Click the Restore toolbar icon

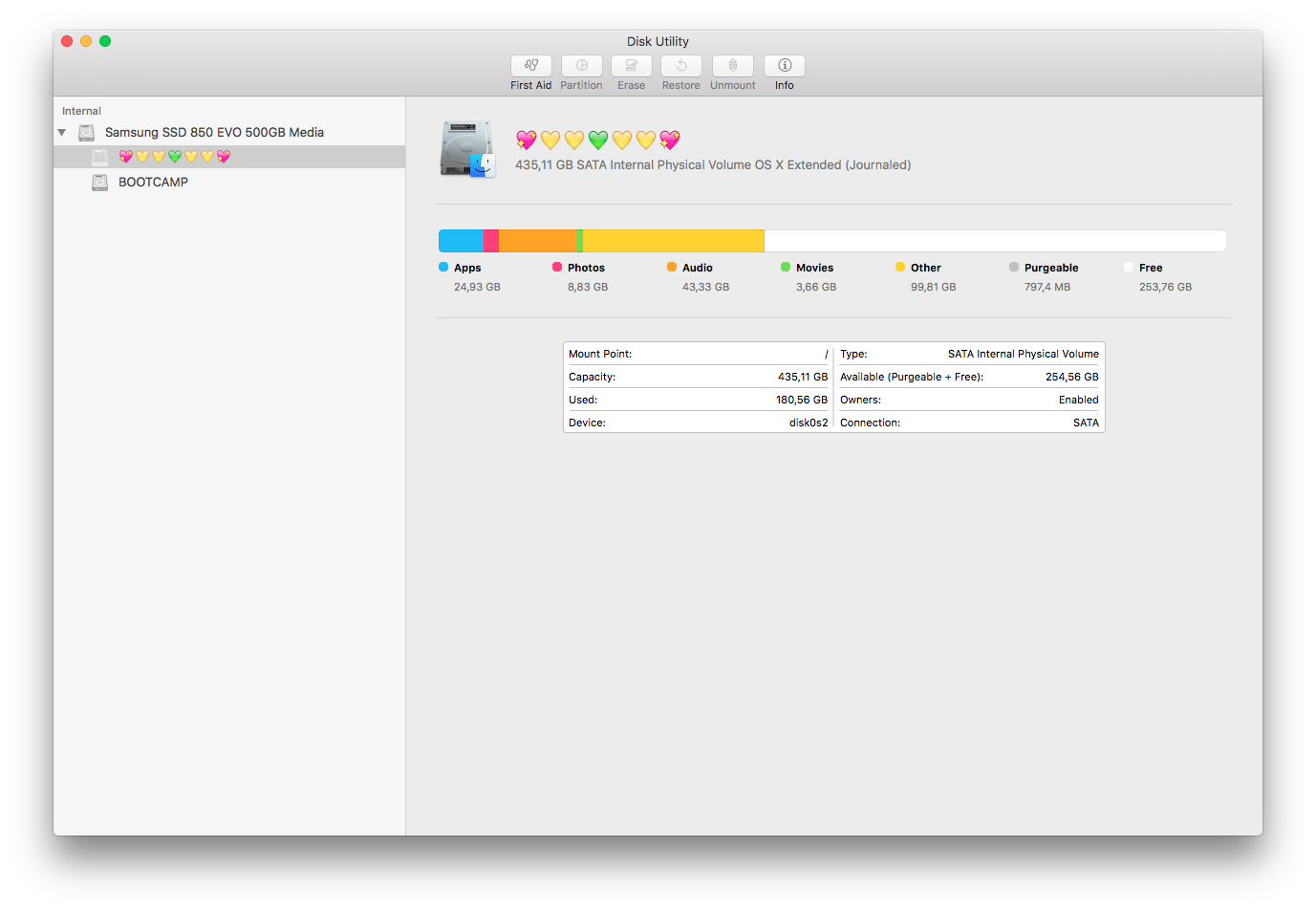(681, 65)
